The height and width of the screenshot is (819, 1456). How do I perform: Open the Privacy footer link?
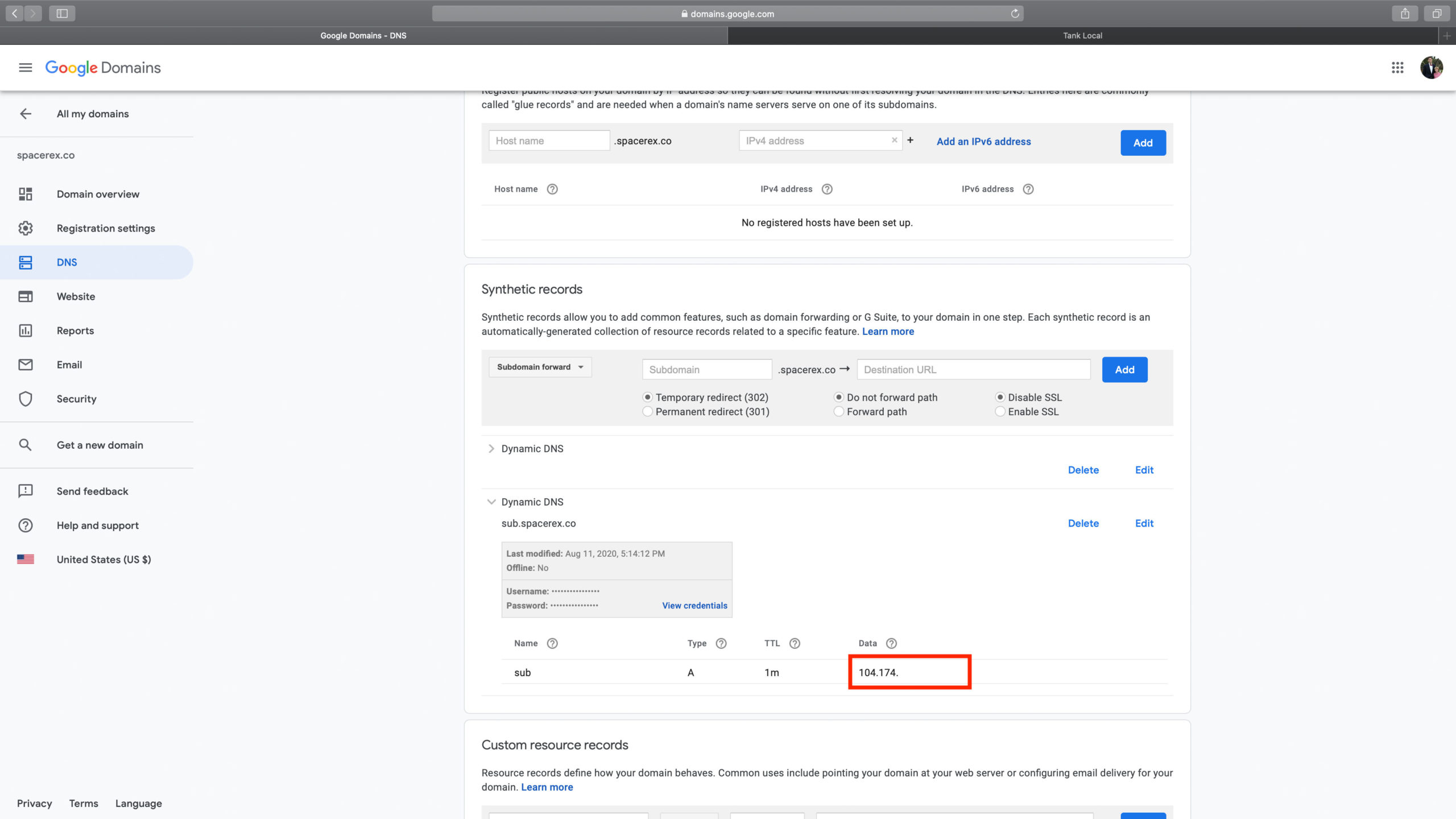point(34,804)
